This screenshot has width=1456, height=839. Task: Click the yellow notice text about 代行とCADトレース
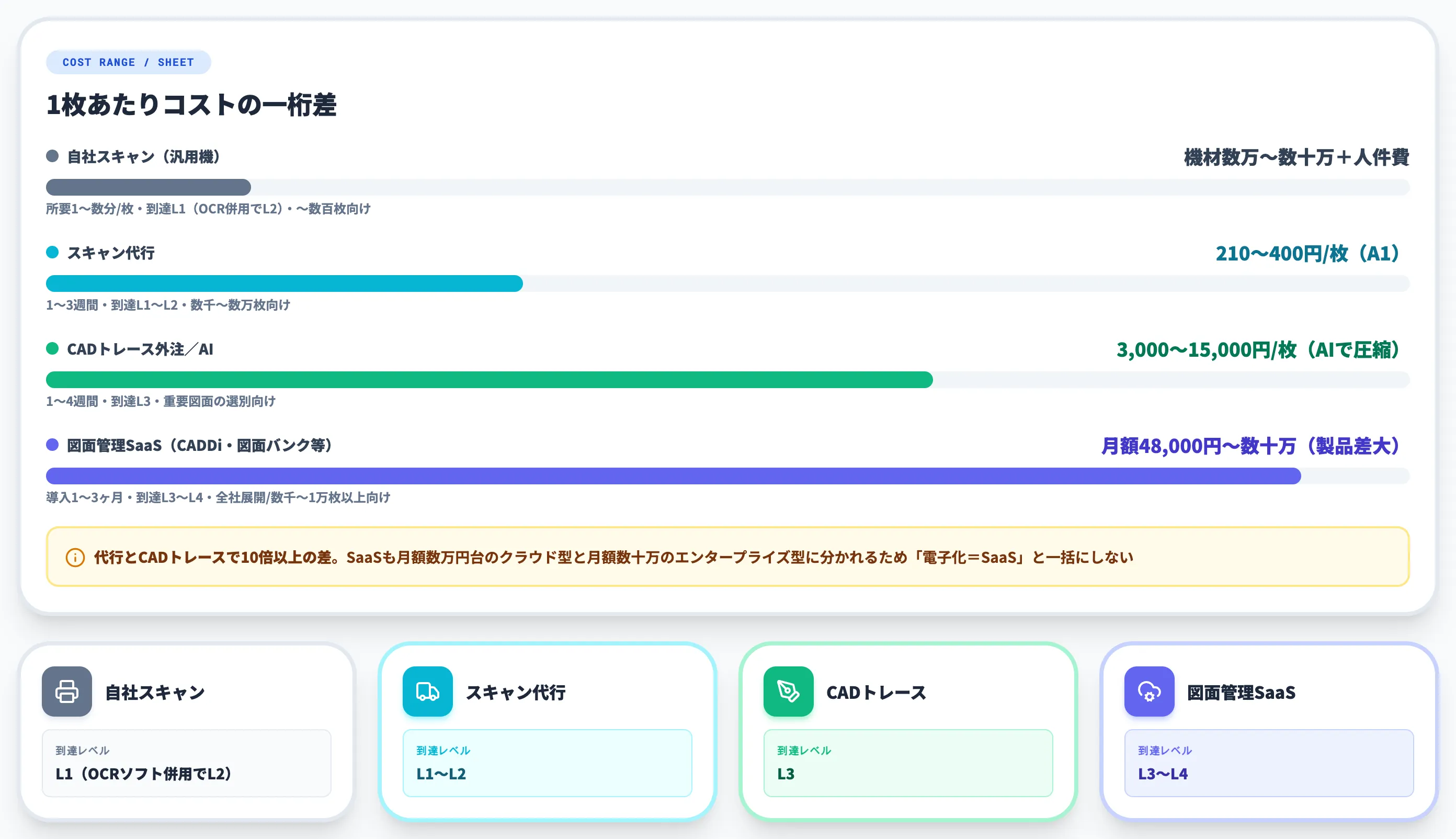pos(613,557)
